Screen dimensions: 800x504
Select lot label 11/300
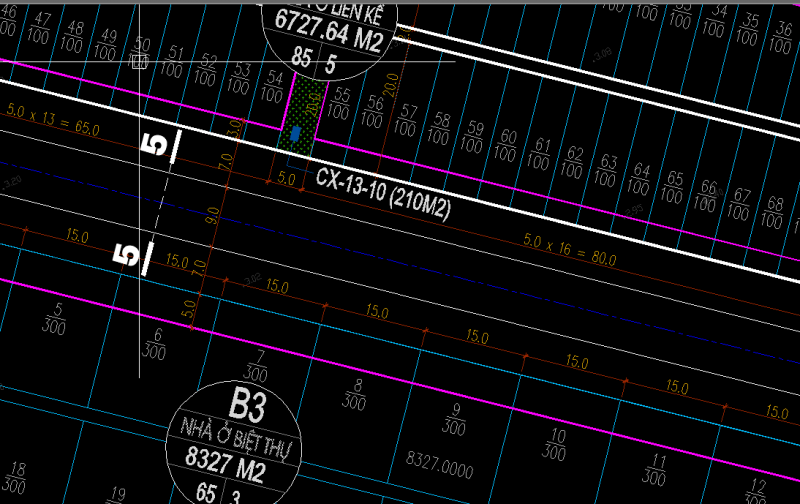tap(655, 468)
